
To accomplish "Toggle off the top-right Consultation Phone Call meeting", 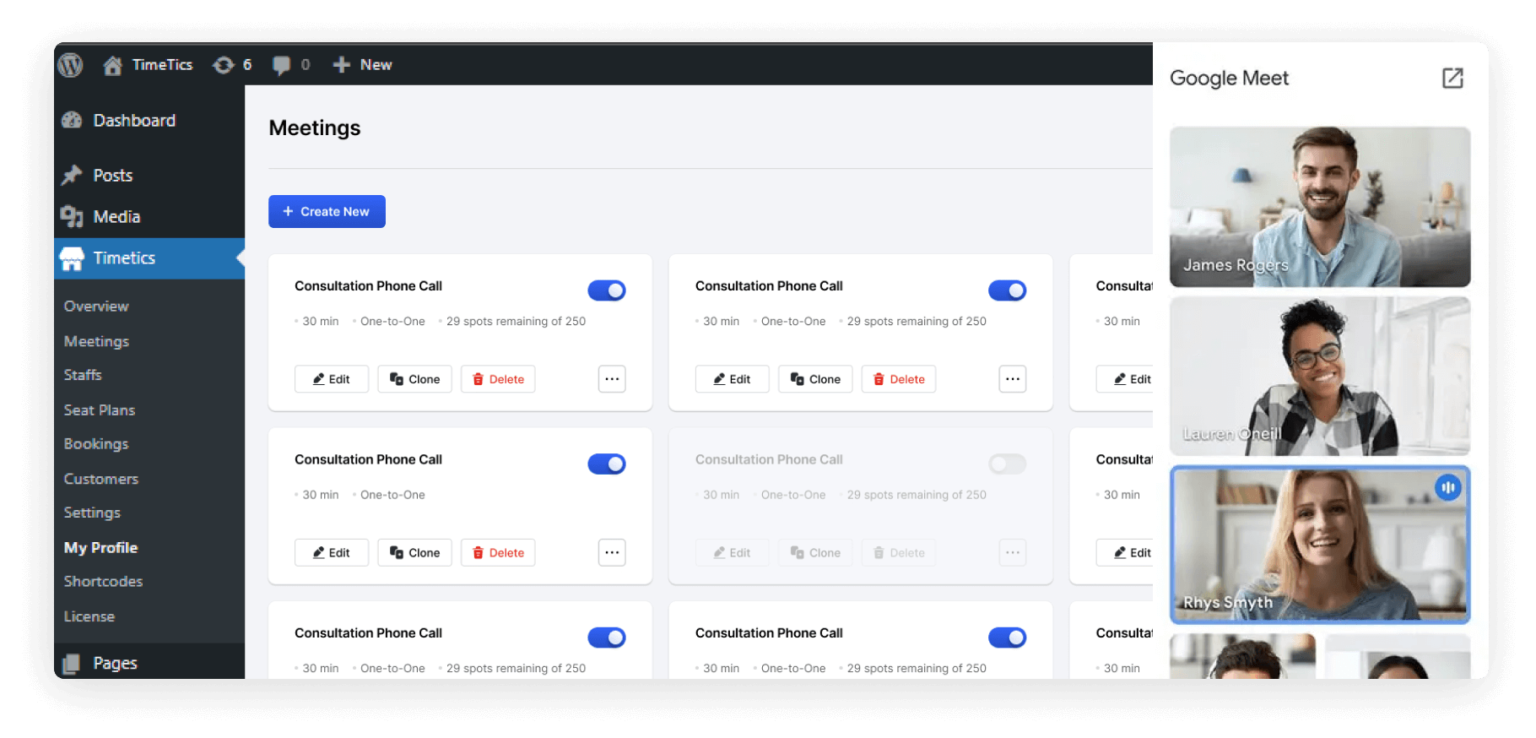I will point(1007,290).
